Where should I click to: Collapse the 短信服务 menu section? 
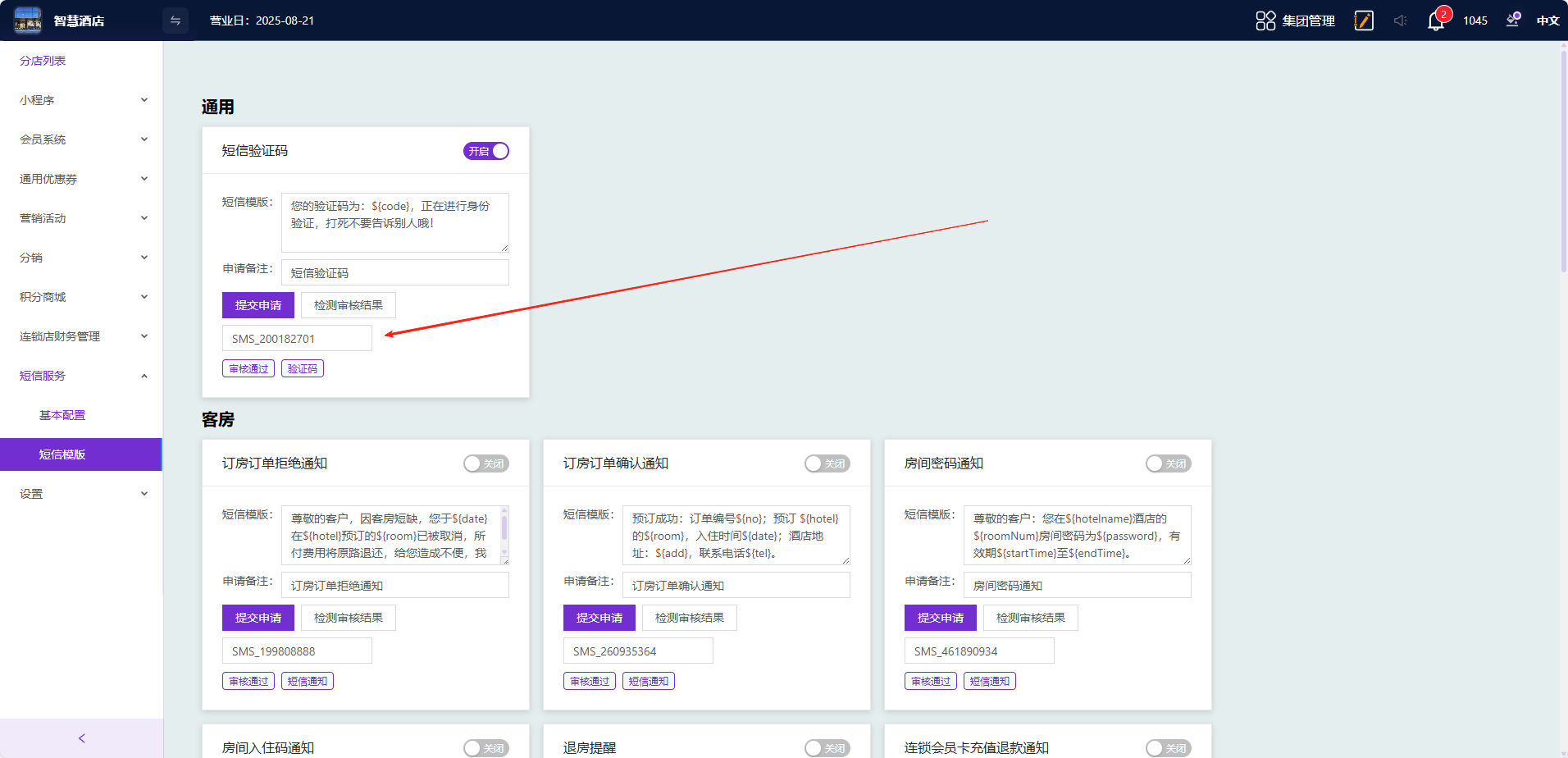click(82, 376)
